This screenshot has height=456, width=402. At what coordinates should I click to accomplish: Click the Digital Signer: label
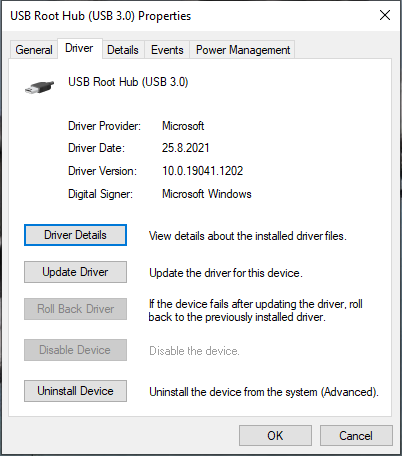101,194
